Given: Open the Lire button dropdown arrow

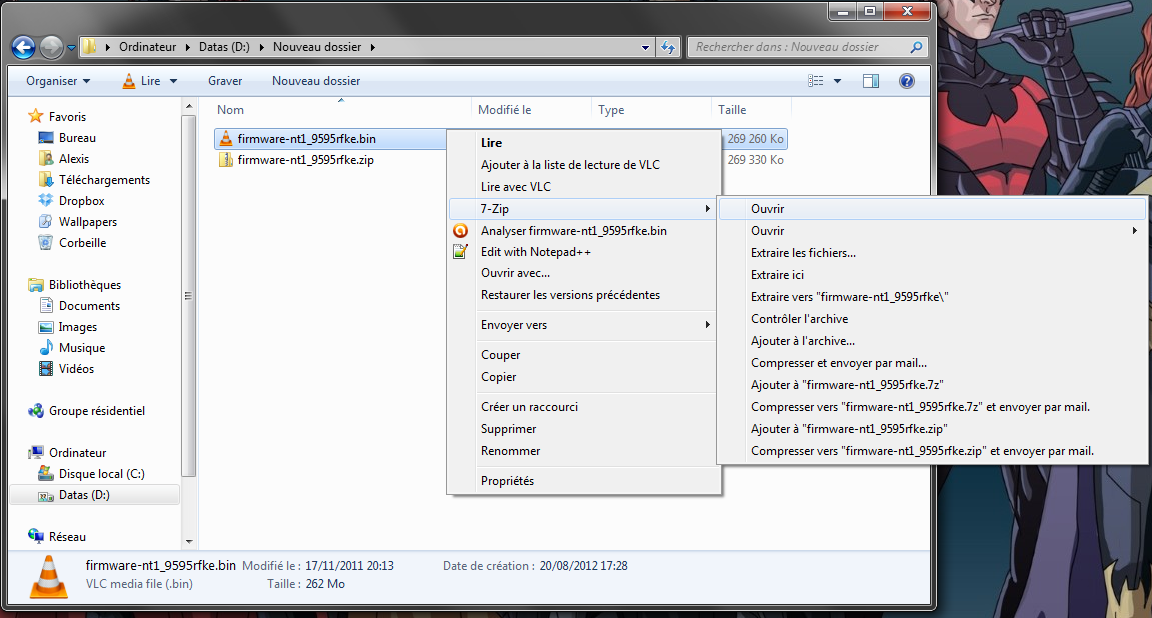Looking at the screenshot, I should (173, 81).
